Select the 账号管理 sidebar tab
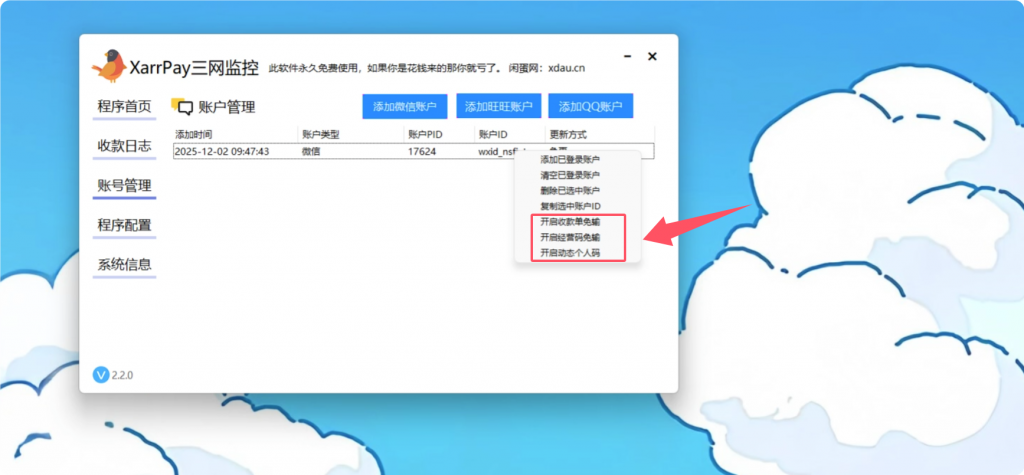The height and width of the screenshot is (475, 1024). [124, 185]
